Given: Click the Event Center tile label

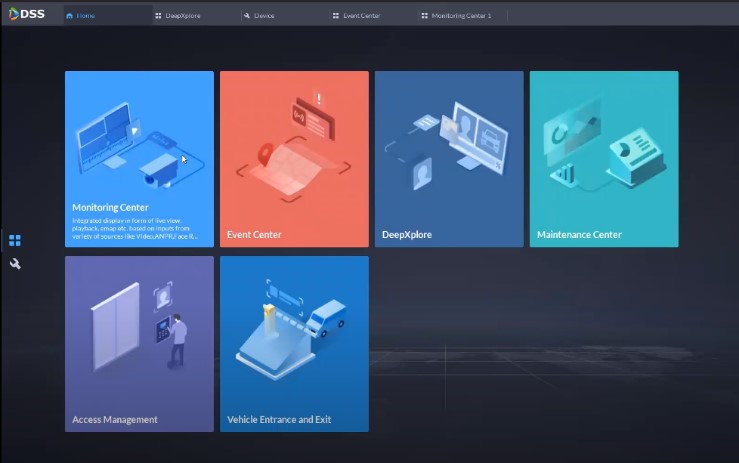Looking at the screenshot, I should [x=254, y=235].
